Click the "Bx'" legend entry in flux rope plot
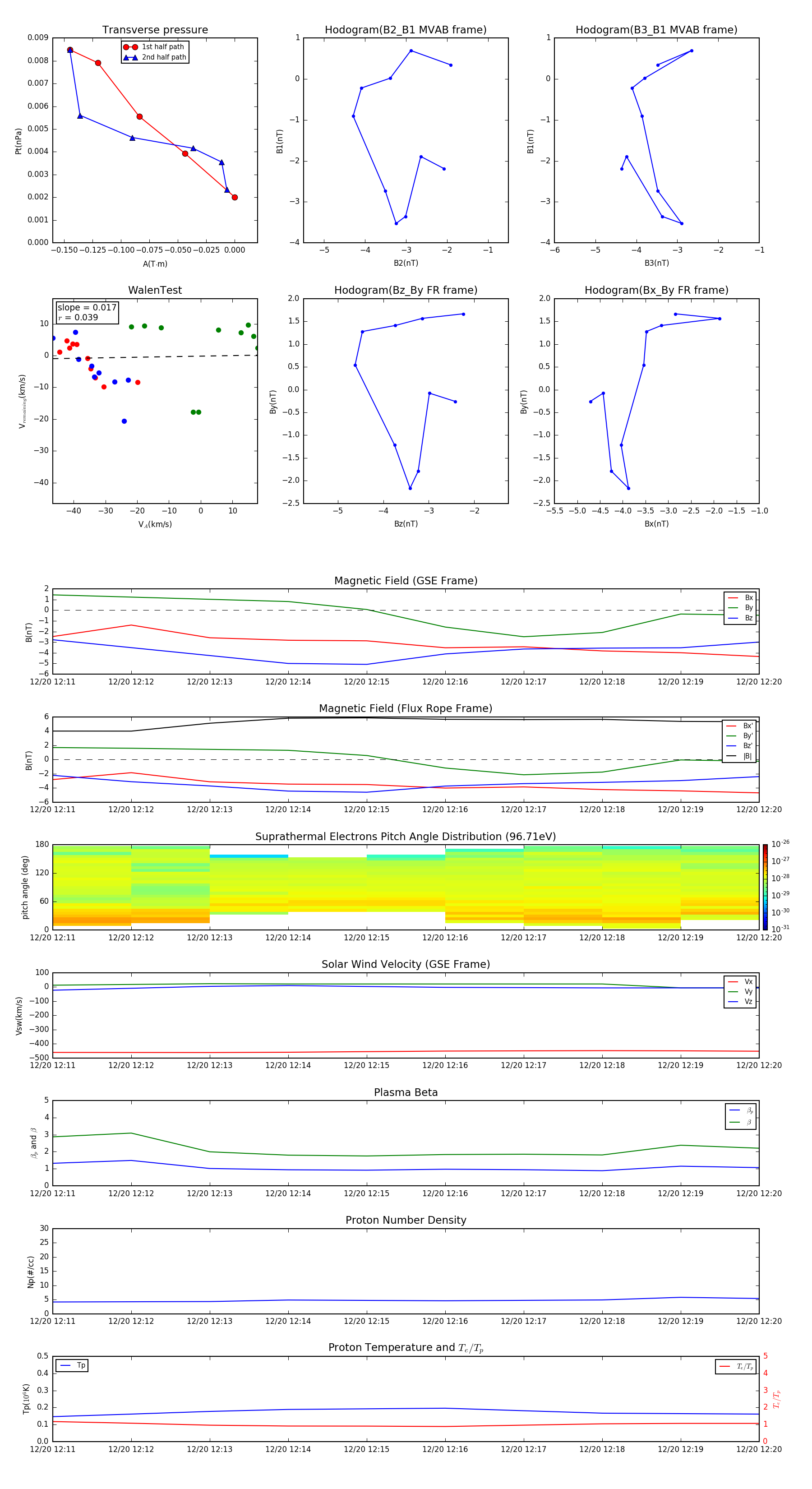Screen dimensions: 812x1489 pos(740,726)
